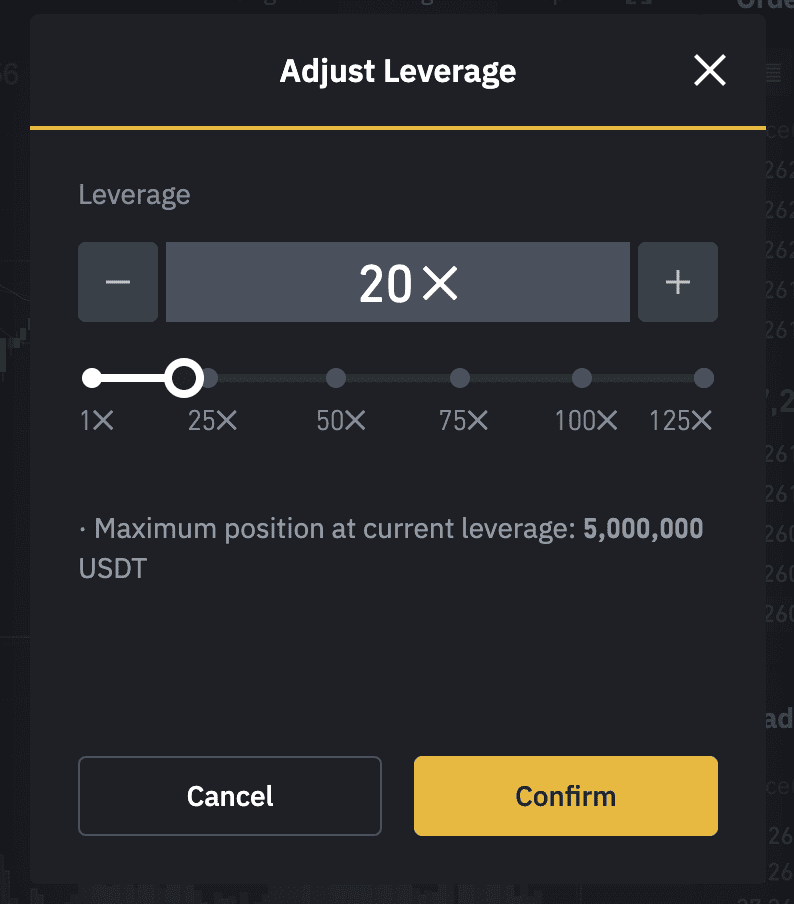Select the 75× dot on the slider
This screenshot has width=794, height=904.
[x=460, y=378]
